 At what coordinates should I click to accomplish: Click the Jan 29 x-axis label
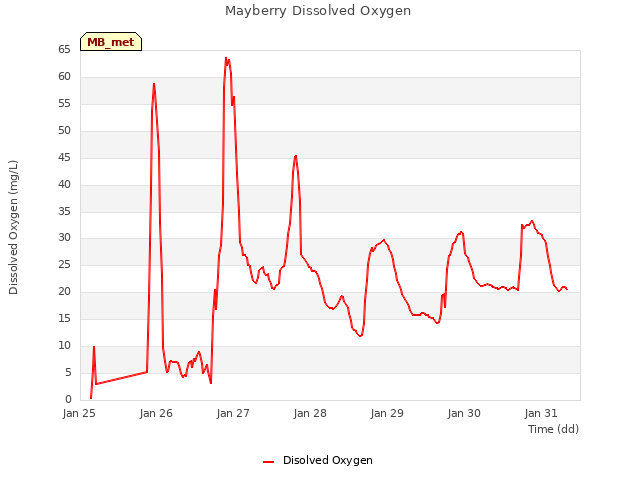pos(387,413)
